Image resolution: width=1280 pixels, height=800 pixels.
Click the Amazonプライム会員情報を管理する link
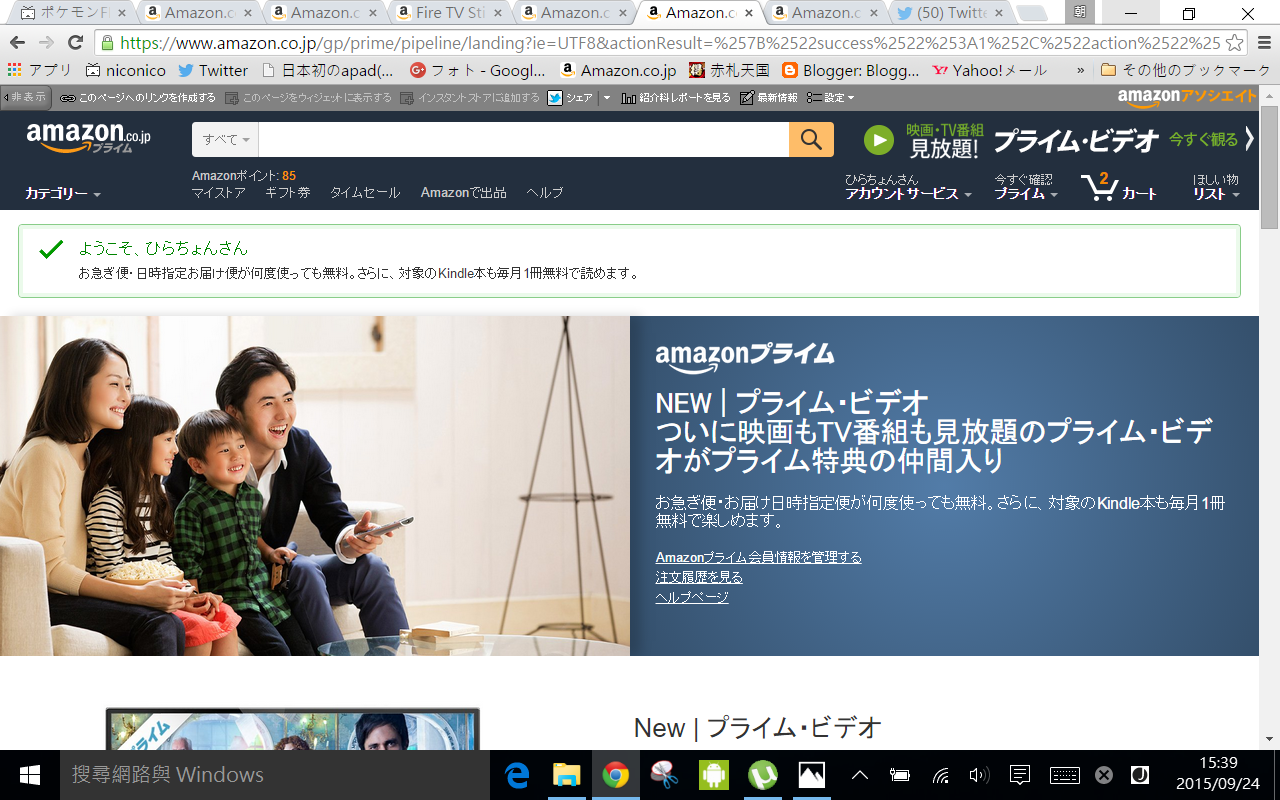[758, 557]
